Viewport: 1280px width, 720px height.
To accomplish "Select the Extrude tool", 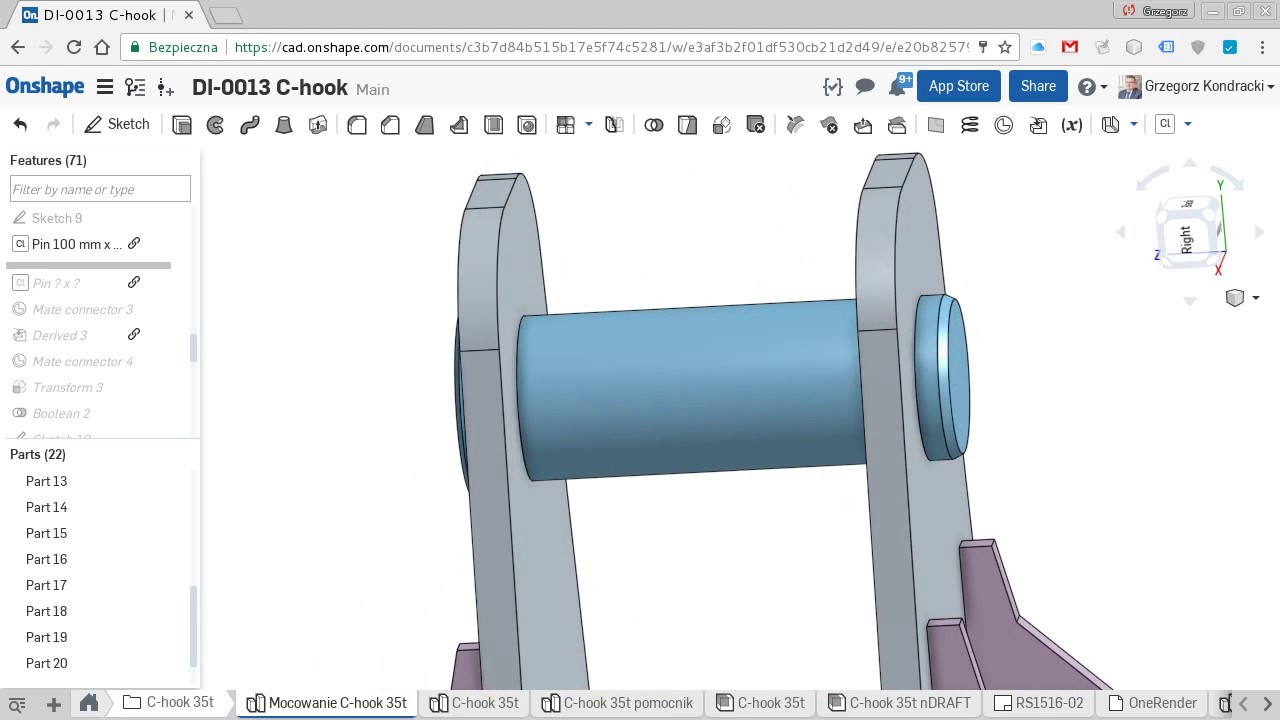I will tap(182, 125).
